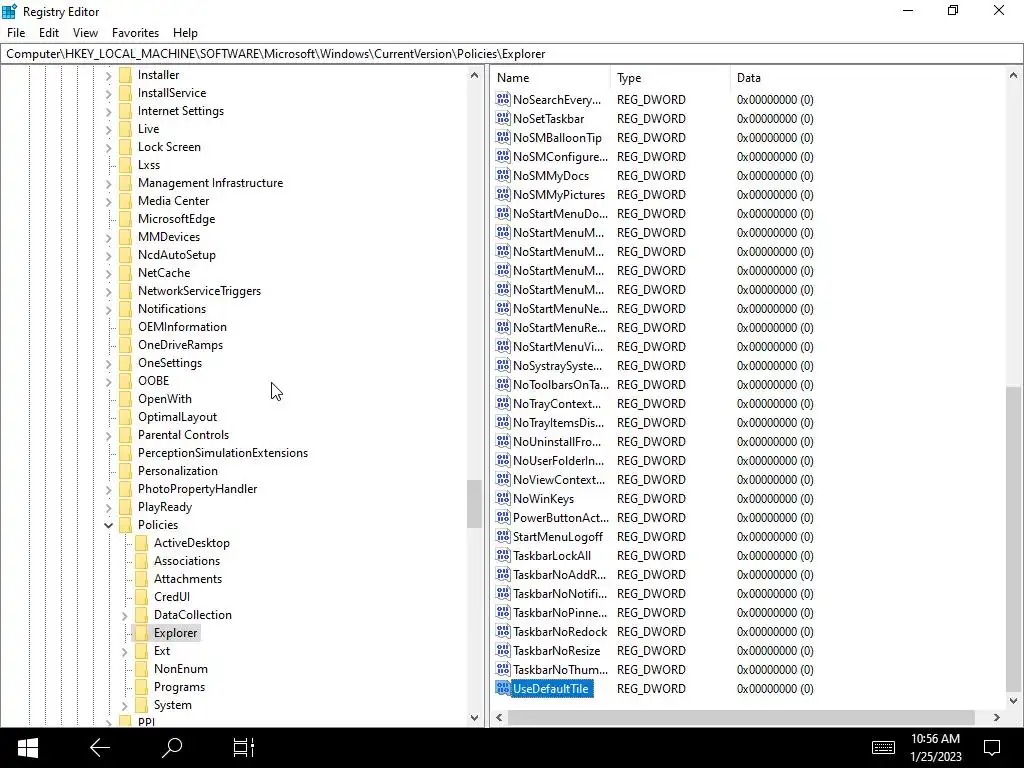Click the taskbar back arrow icon

coord(100,748)
